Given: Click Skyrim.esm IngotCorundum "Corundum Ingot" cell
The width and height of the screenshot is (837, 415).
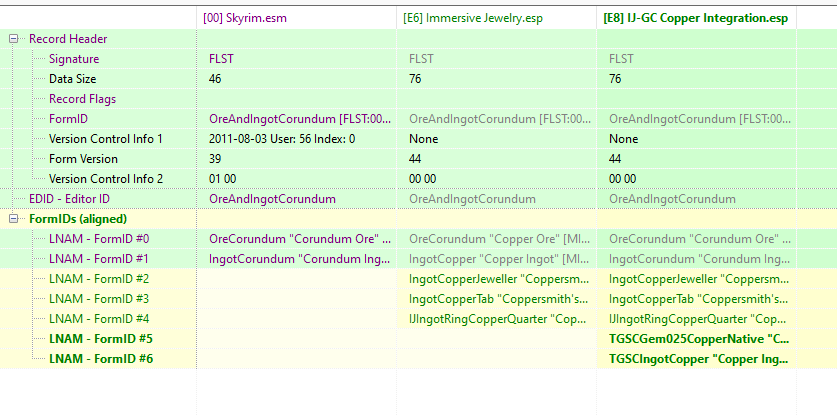Looking at the screenshot, I should (296, 259).
